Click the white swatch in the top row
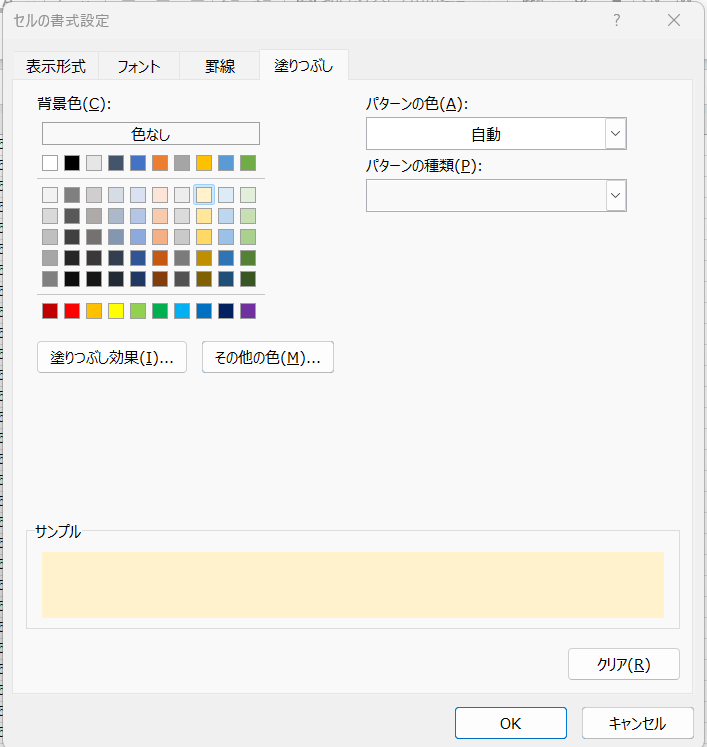 click(50, 163)
